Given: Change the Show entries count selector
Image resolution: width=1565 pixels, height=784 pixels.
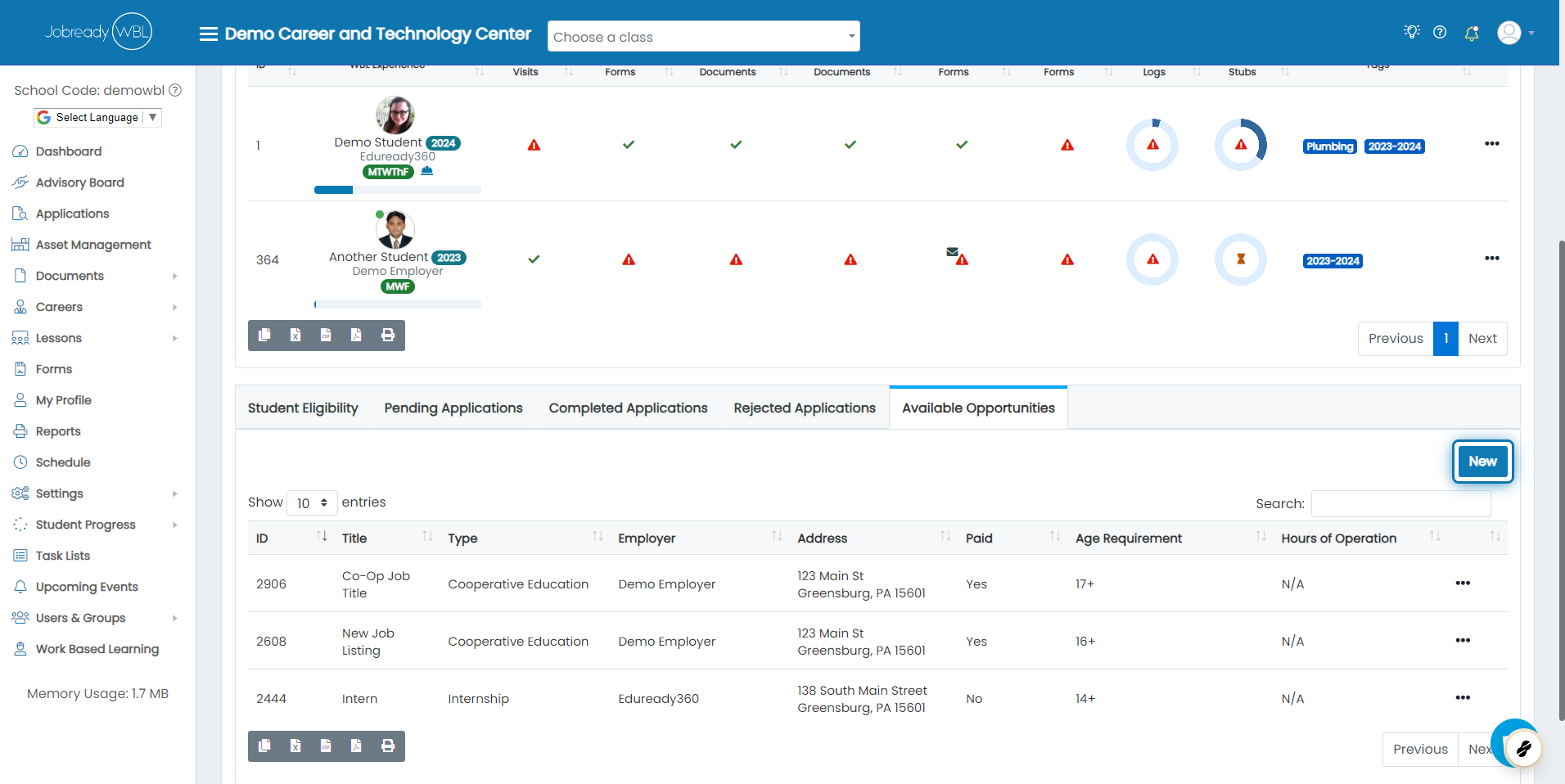Looking at the screenshot, I should (312, 502).
